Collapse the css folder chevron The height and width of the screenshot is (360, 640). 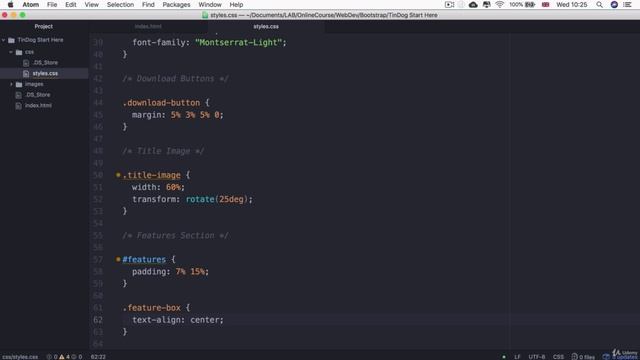point(11,52)
